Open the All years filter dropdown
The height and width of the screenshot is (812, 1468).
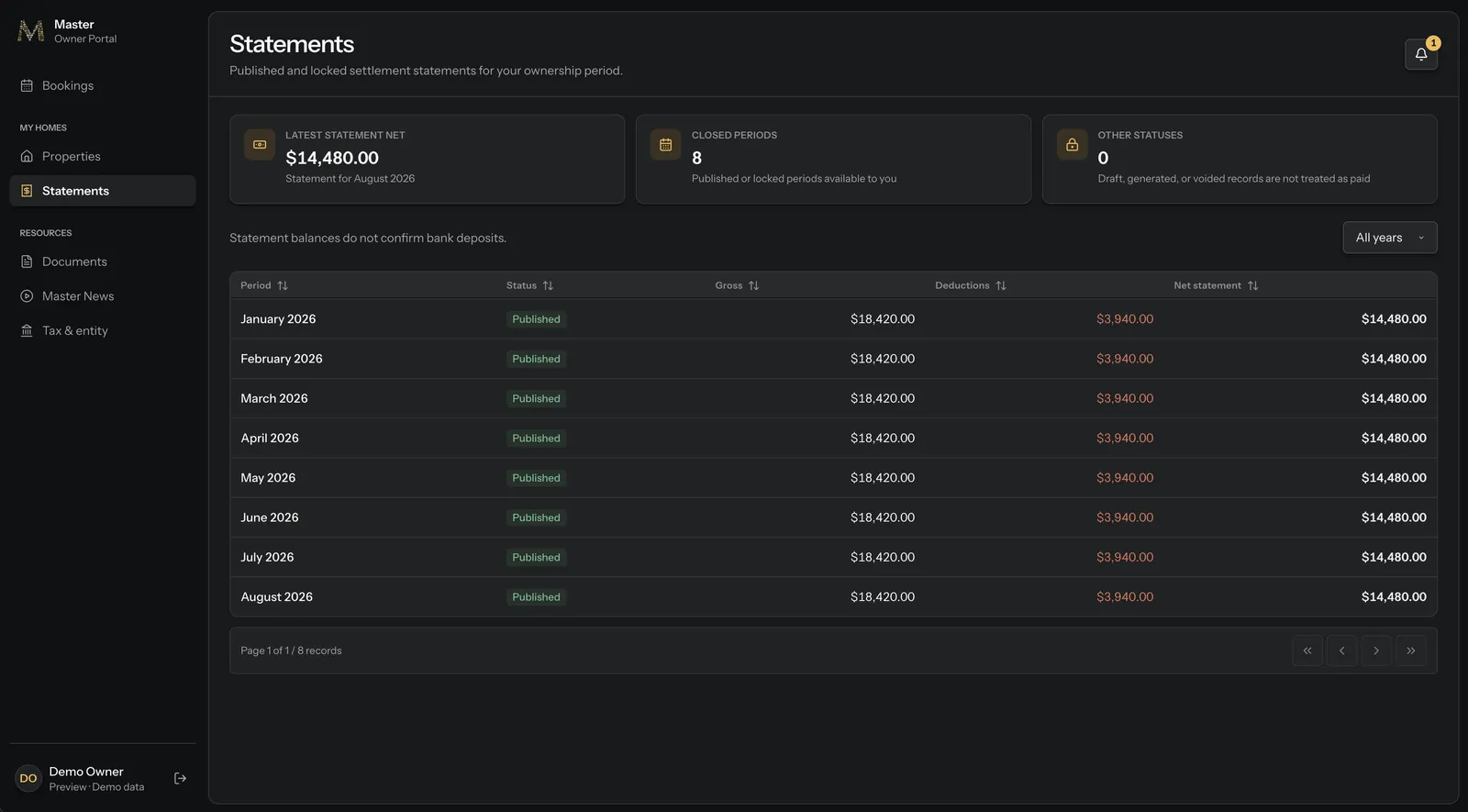pyautogui.click(x=1390, y=238)
